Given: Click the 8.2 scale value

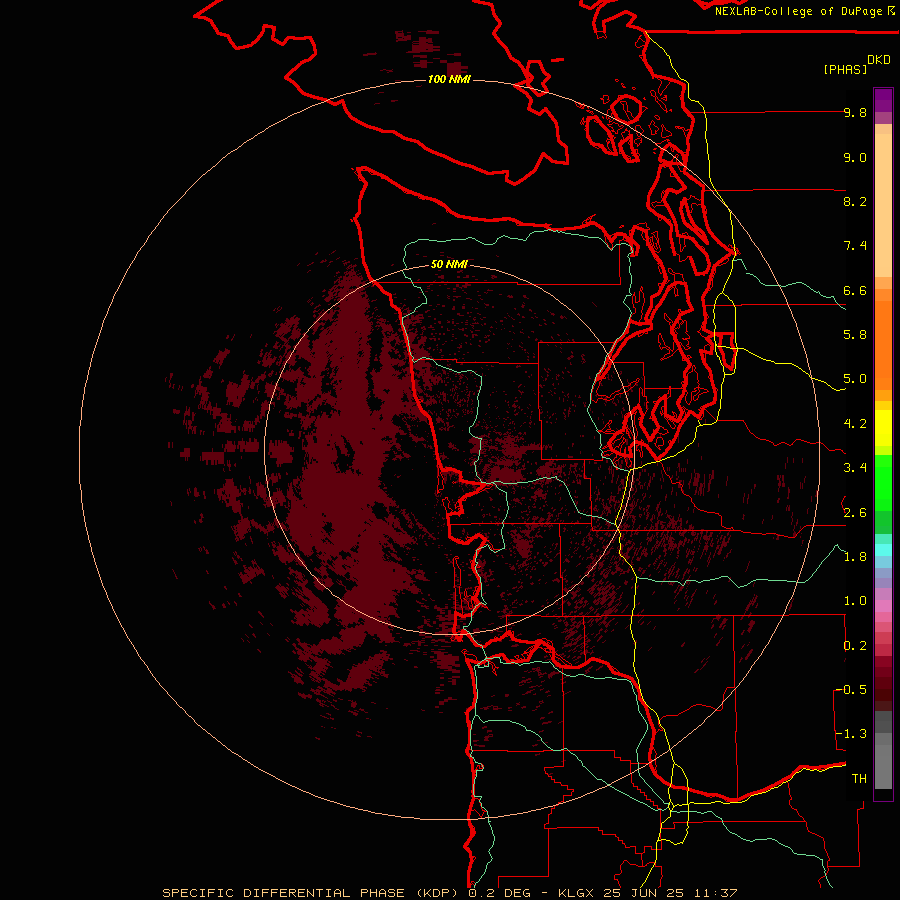Looking at the screenshot, I should [855, 201].
